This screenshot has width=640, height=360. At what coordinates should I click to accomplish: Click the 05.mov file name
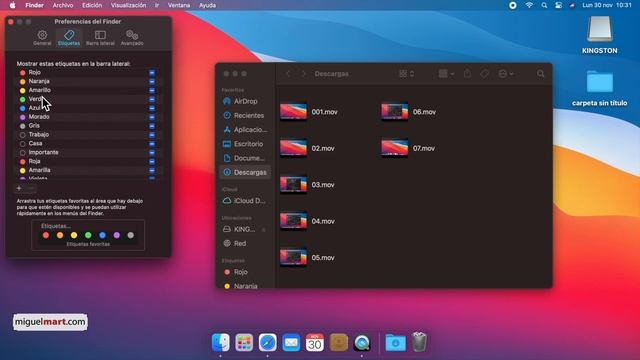pos(323,258)
